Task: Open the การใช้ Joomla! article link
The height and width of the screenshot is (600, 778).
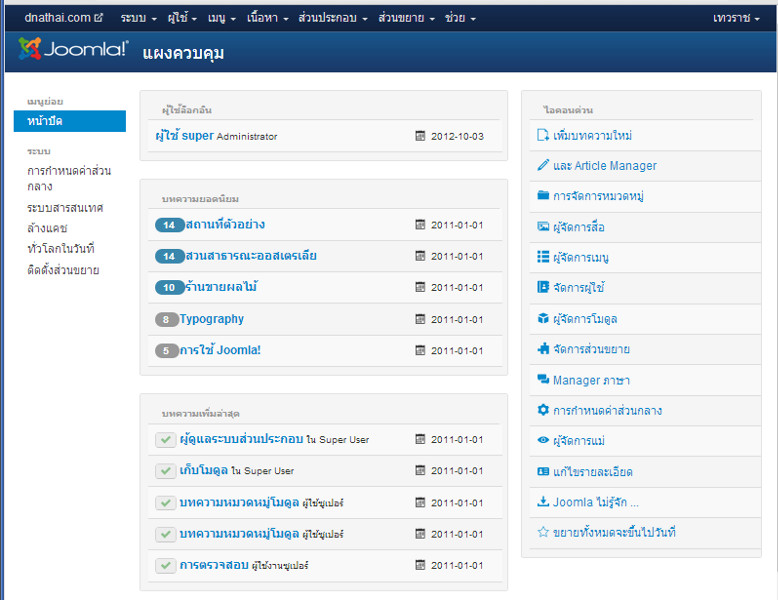Action: pyautogui.click(x=220, y=350)
